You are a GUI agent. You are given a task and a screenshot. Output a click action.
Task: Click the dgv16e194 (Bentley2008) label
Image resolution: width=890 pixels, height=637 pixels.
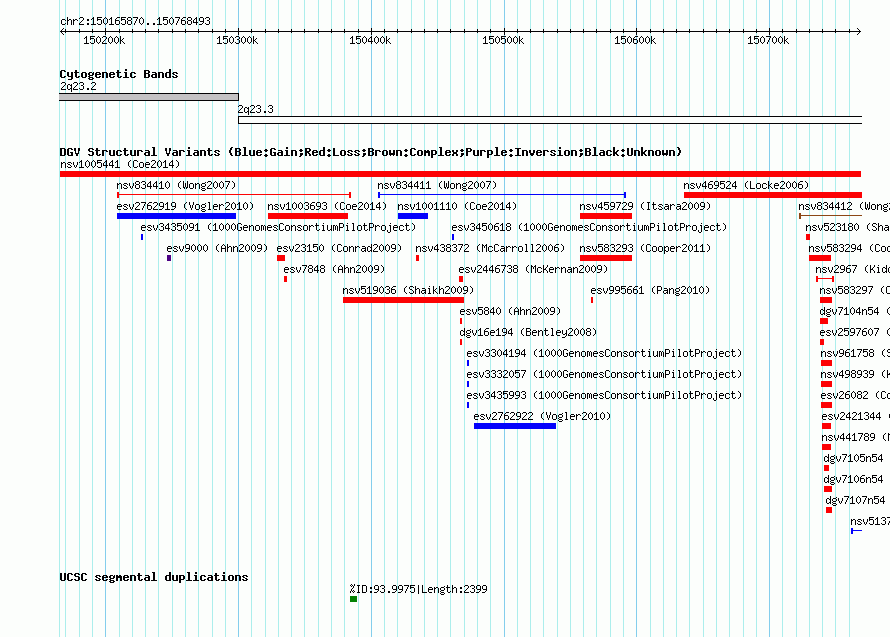tap(528, 332)
